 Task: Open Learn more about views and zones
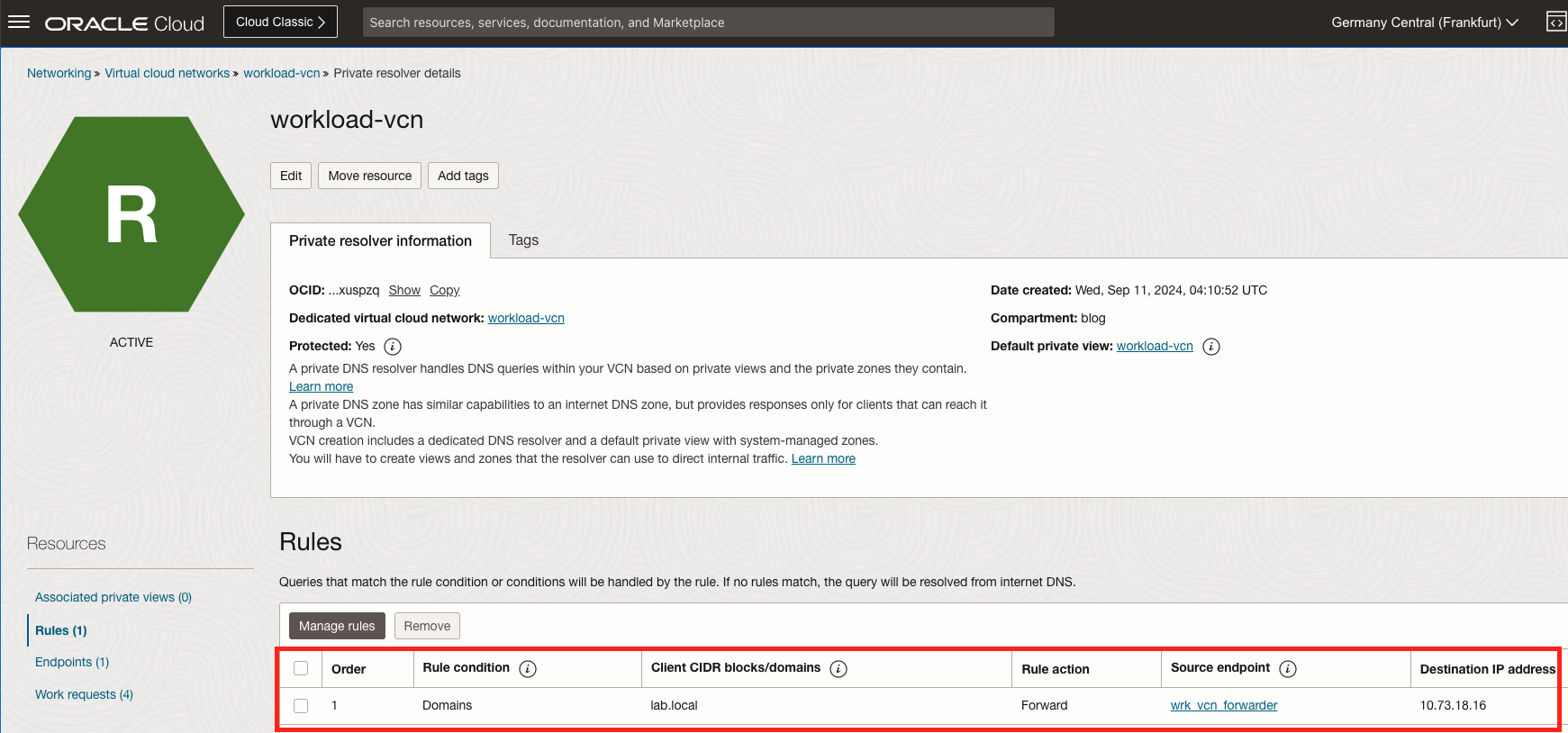pyautogui.click(x=823, y=458)
